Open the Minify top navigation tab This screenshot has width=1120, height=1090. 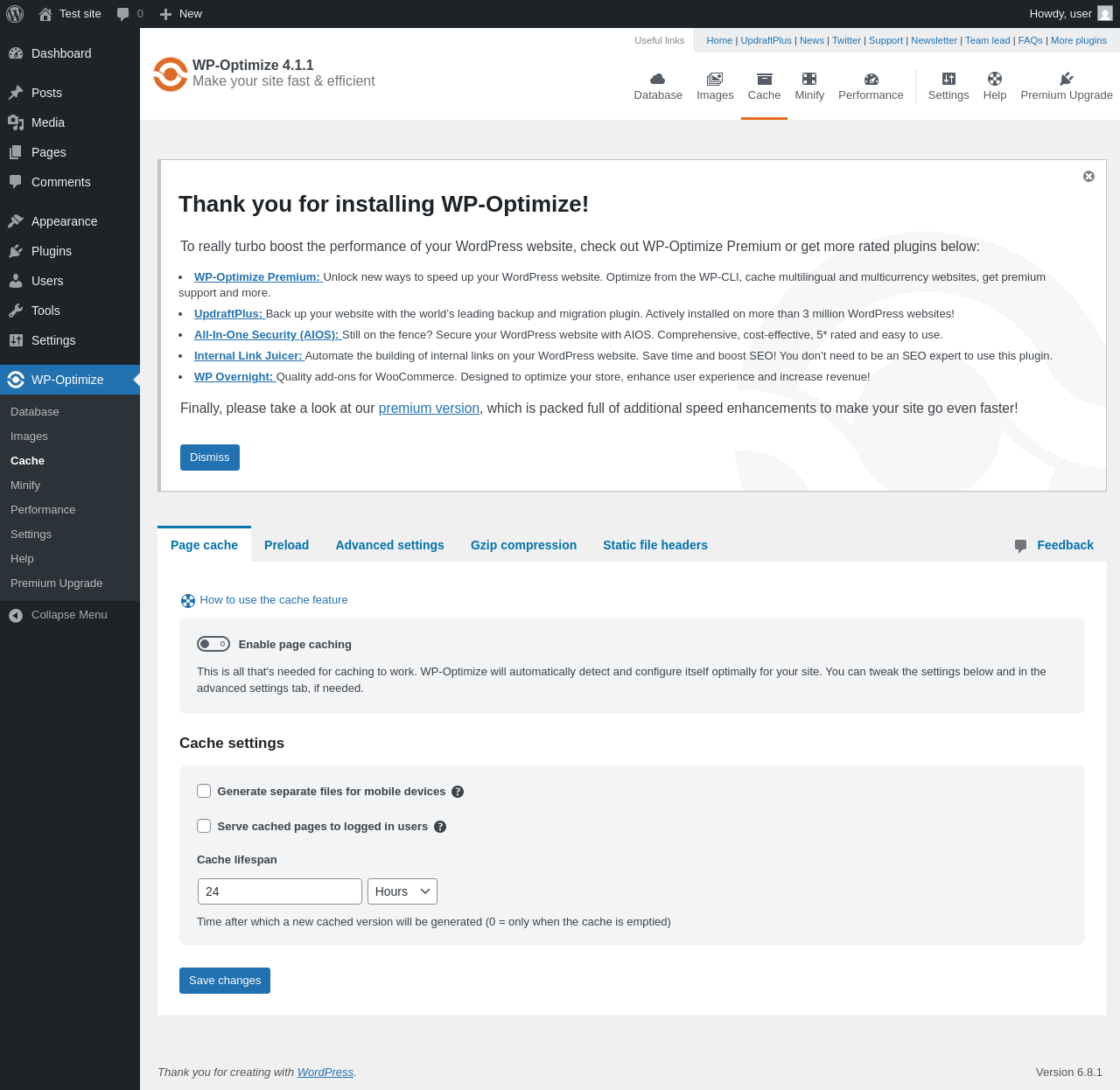pyautogui.click(x=809, y=87)
